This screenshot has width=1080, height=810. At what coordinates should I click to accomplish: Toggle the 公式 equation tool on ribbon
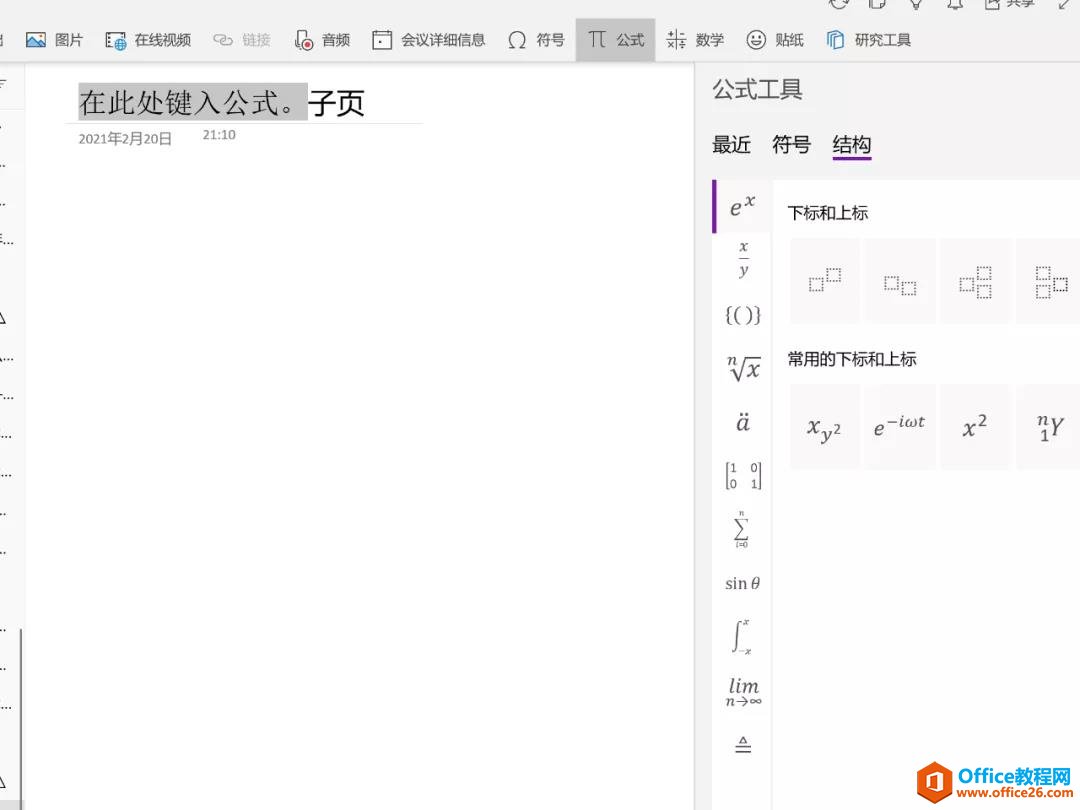[615, 39]
